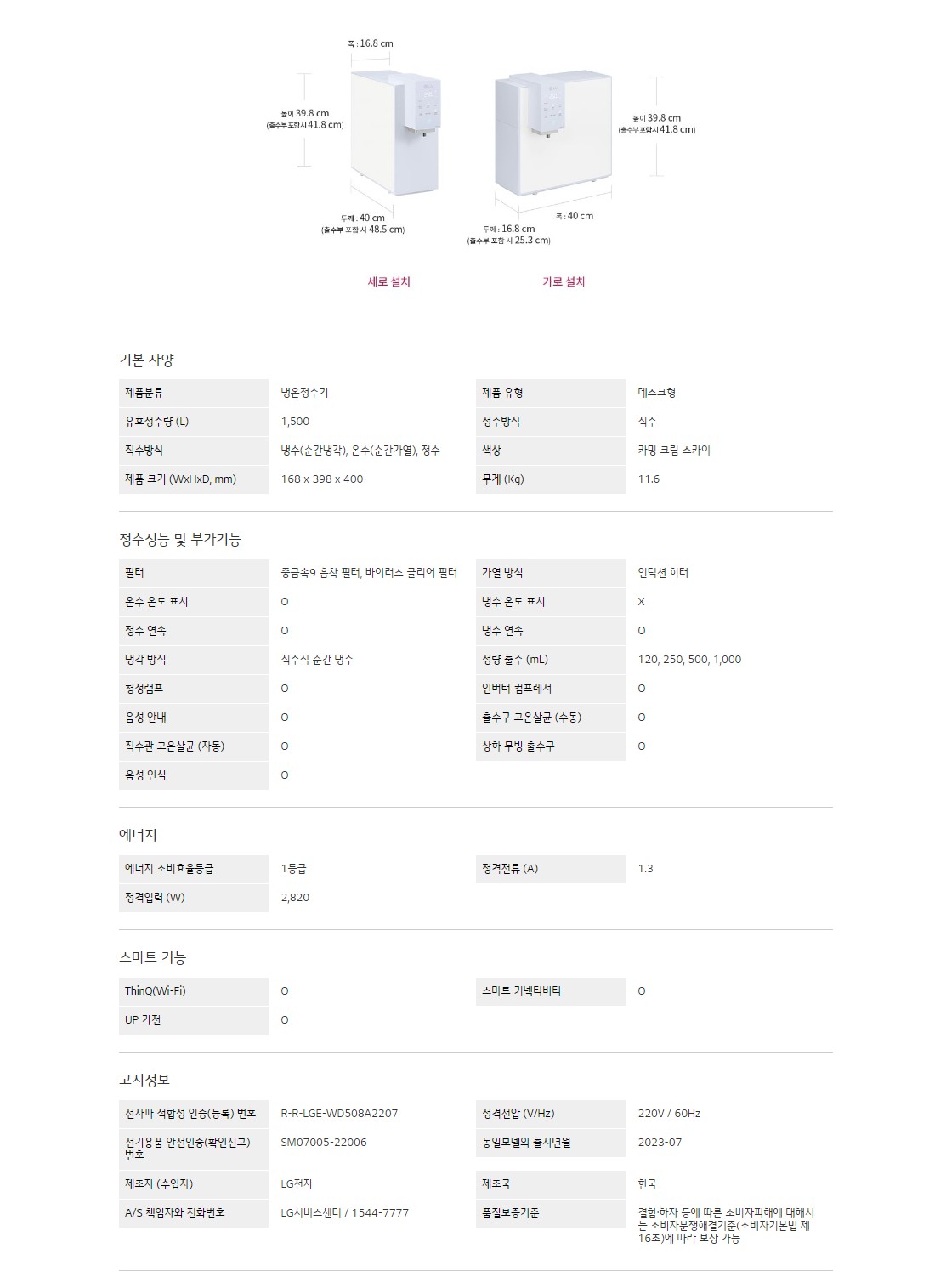
Task: Click the 고지정보 section heading
Action: pos(144,1080)
